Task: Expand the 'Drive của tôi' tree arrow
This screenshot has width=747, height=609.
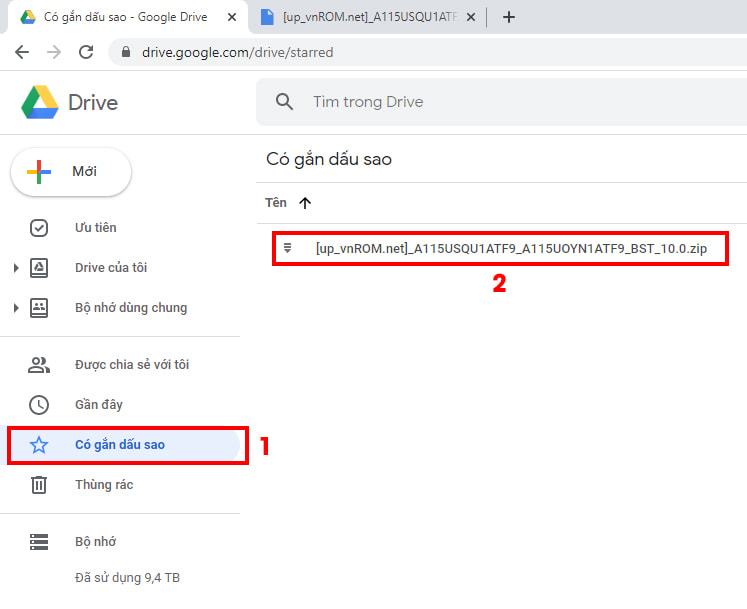Action: (16, 268)
